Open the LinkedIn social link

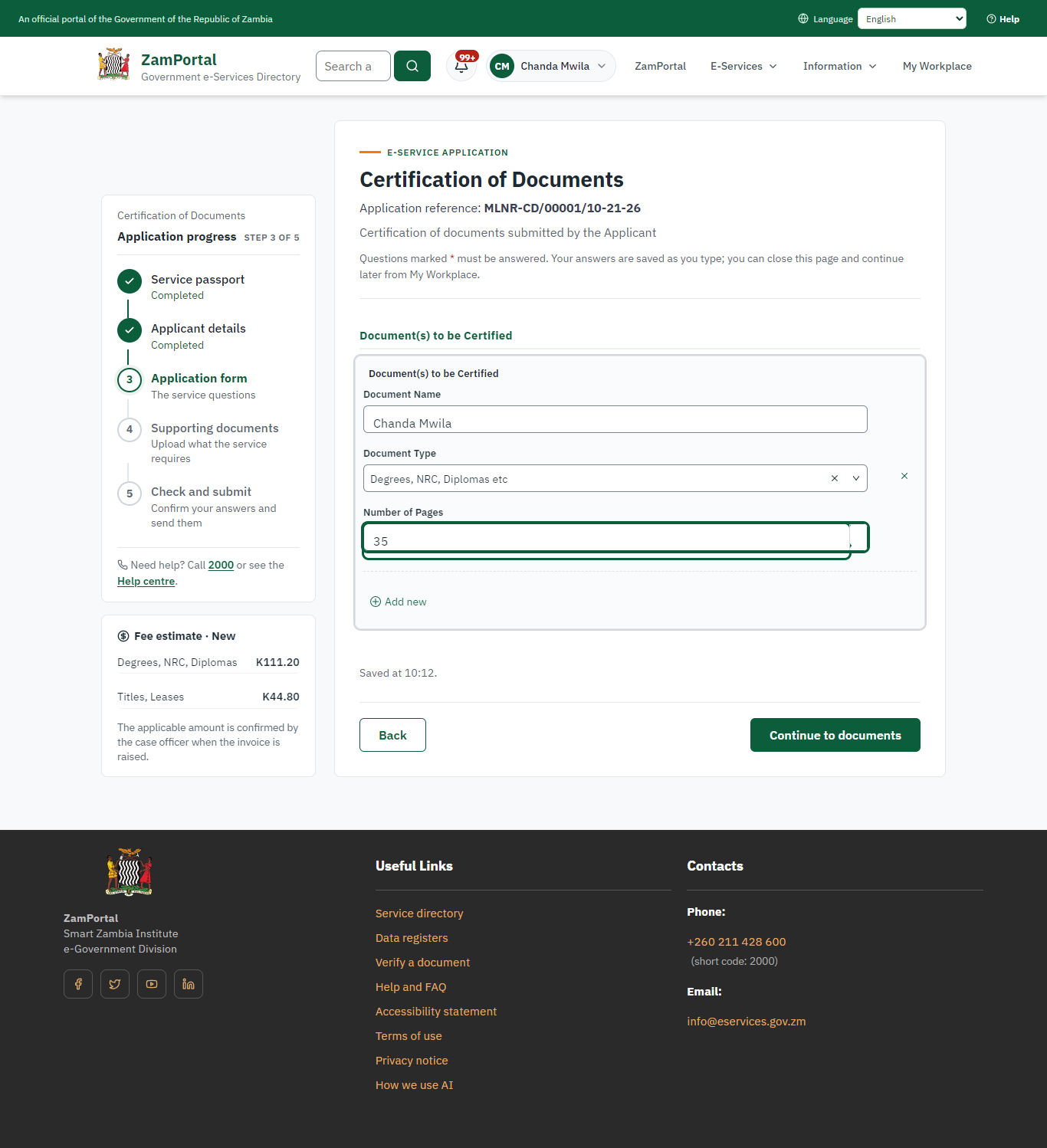click(189, 984)
